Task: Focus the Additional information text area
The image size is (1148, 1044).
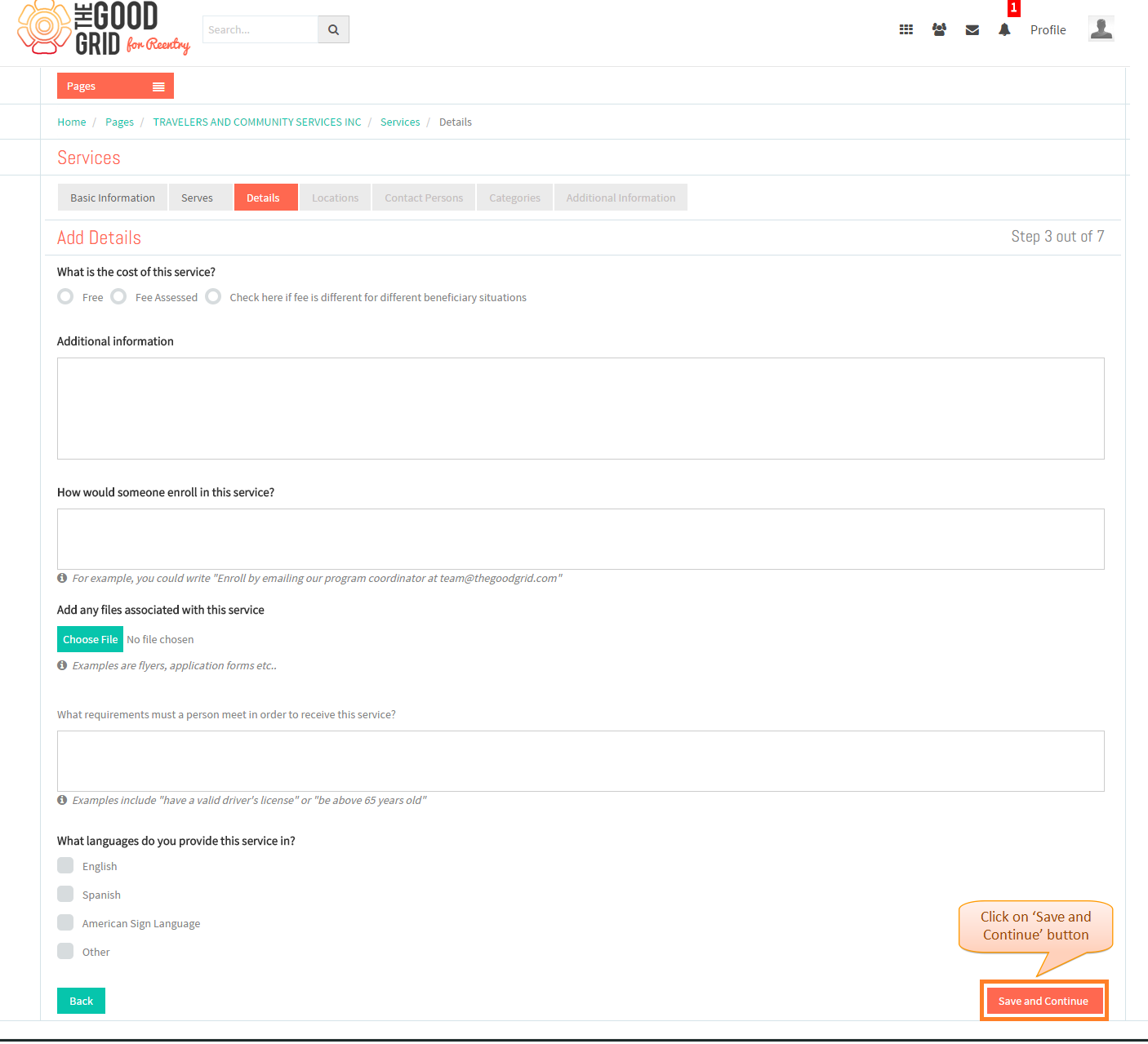Action: point(581,408)
